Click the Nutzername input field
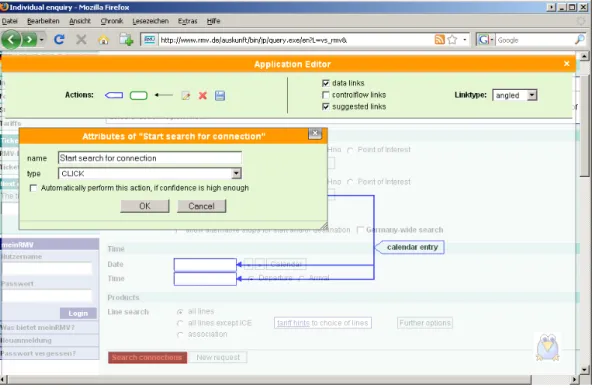 [x=47, y=268]
